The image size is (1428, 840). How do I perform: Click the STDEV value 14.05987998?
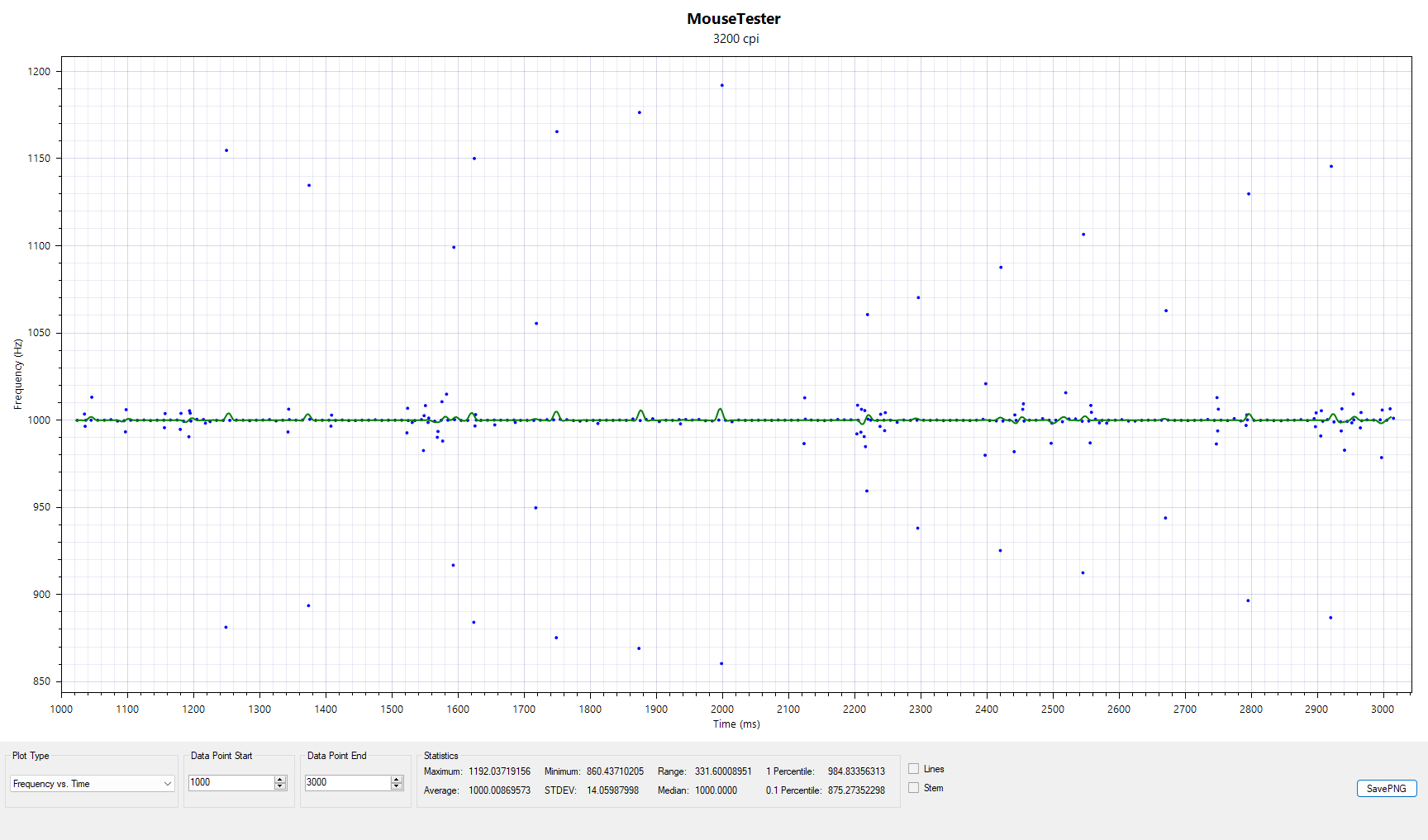[x=612, y=790]
